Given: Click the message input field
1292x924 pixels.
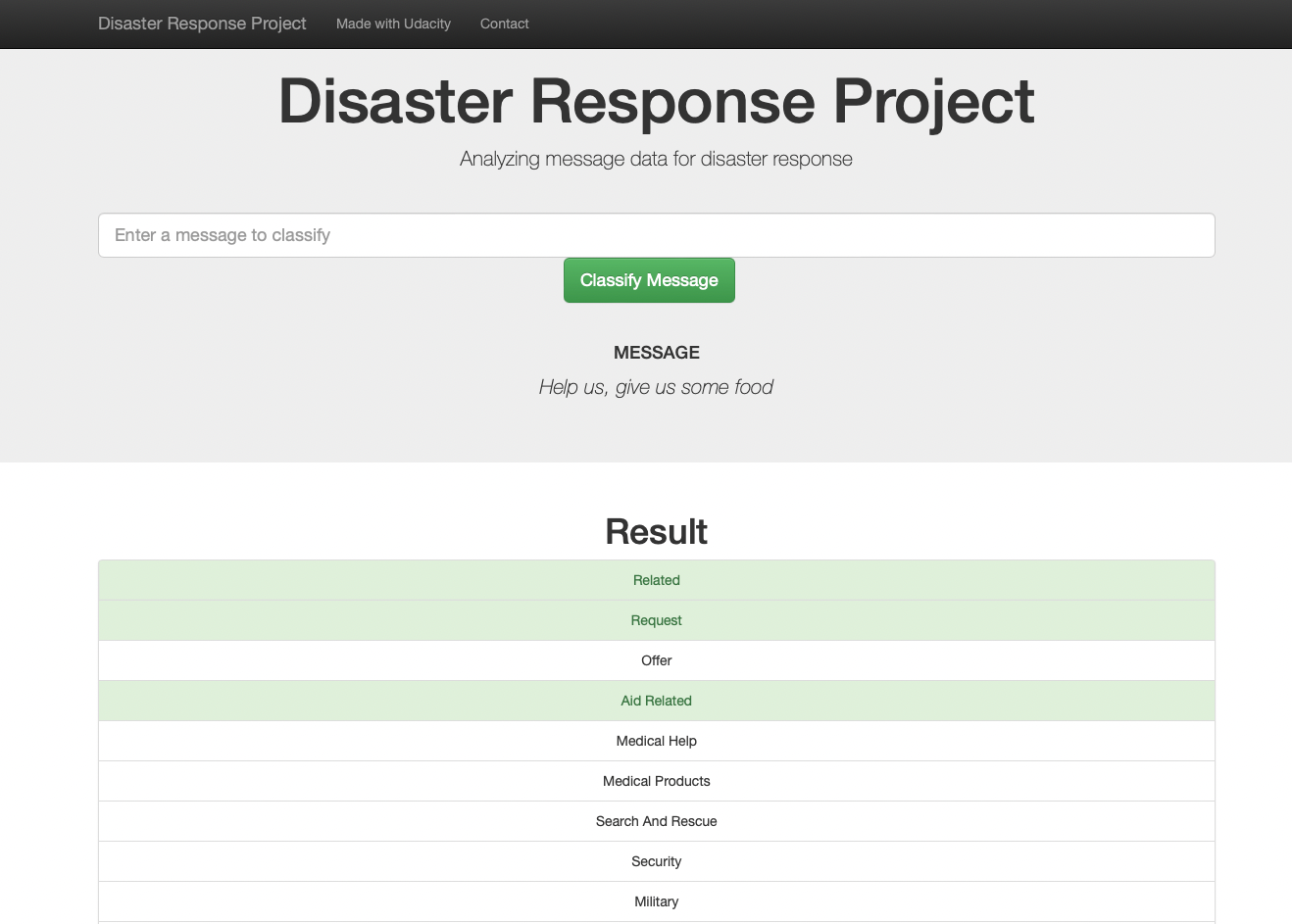Looking at the screenshot, I should [x=657, y=235].
